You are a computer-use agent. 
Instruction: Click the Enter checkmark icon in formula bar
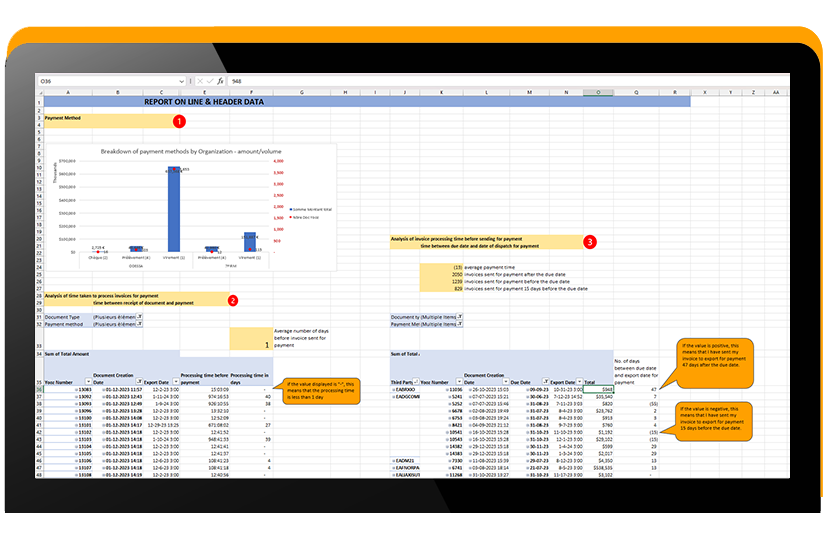point(210,81)
